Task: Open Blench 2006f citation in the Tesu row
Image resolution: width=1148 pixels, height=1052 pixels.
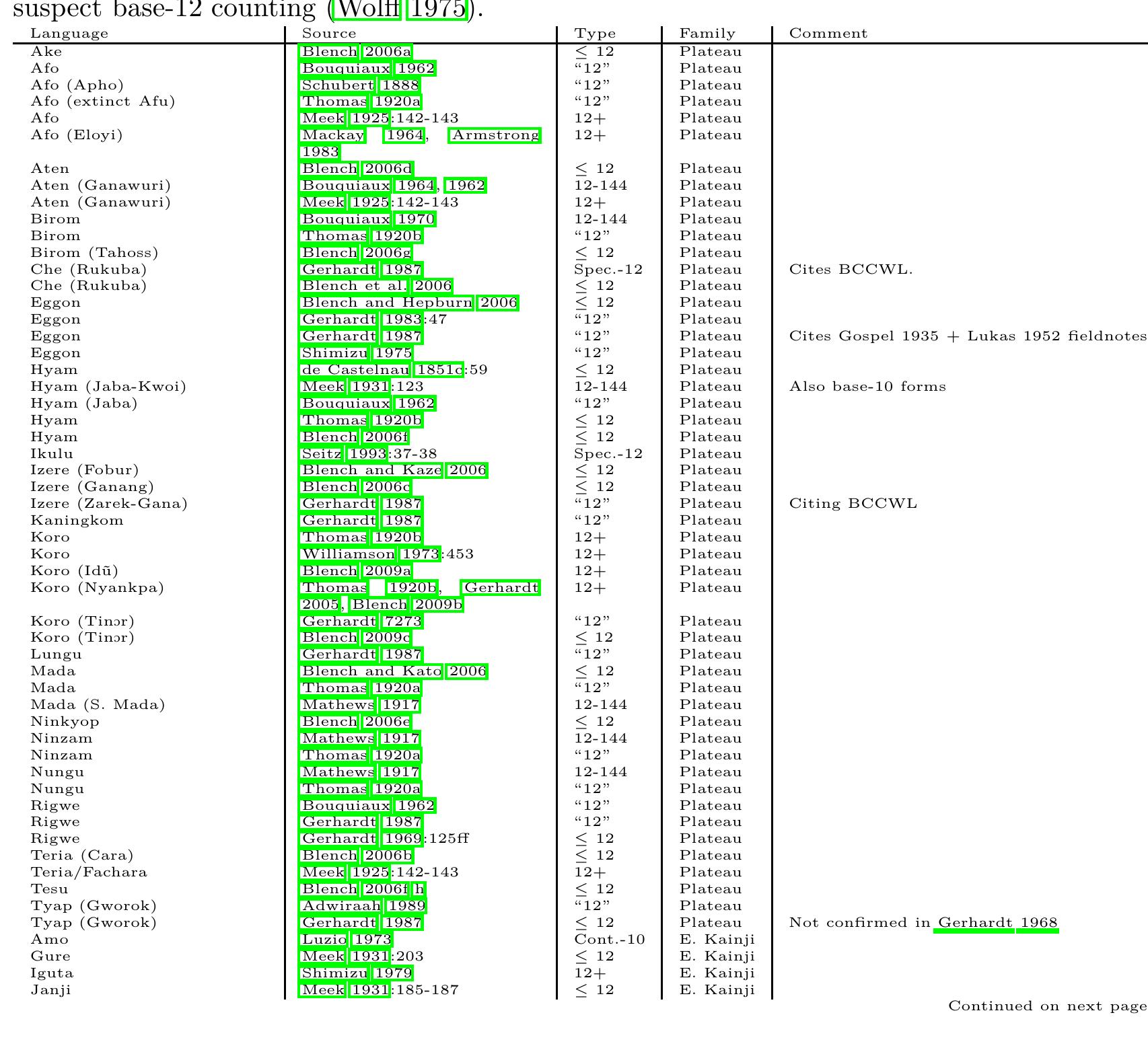Action: (355, 889)
